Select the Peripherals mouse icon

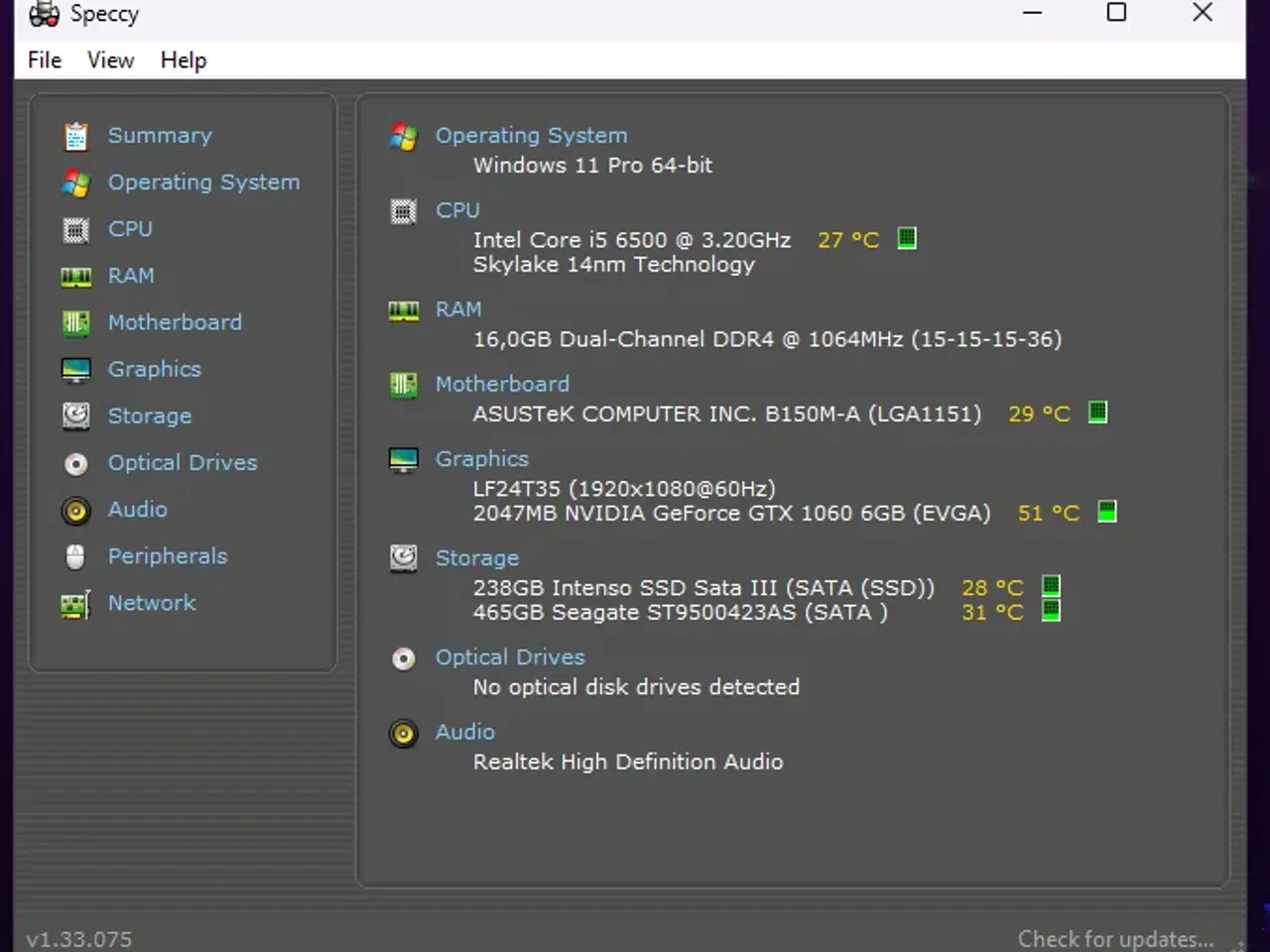pyautogui.click(x=75, y=556)
